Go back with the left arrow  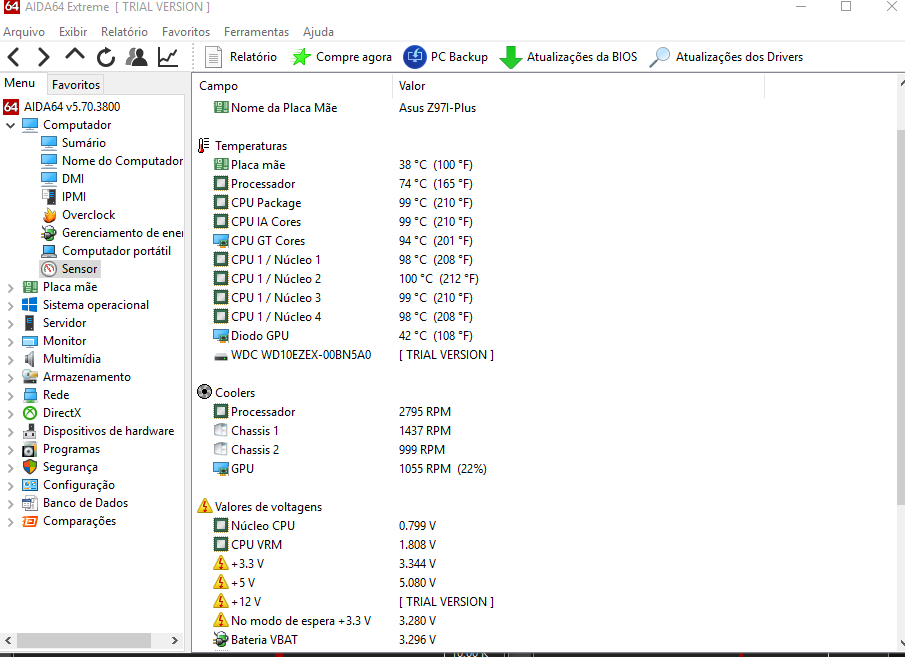click(x=14, y=57)
